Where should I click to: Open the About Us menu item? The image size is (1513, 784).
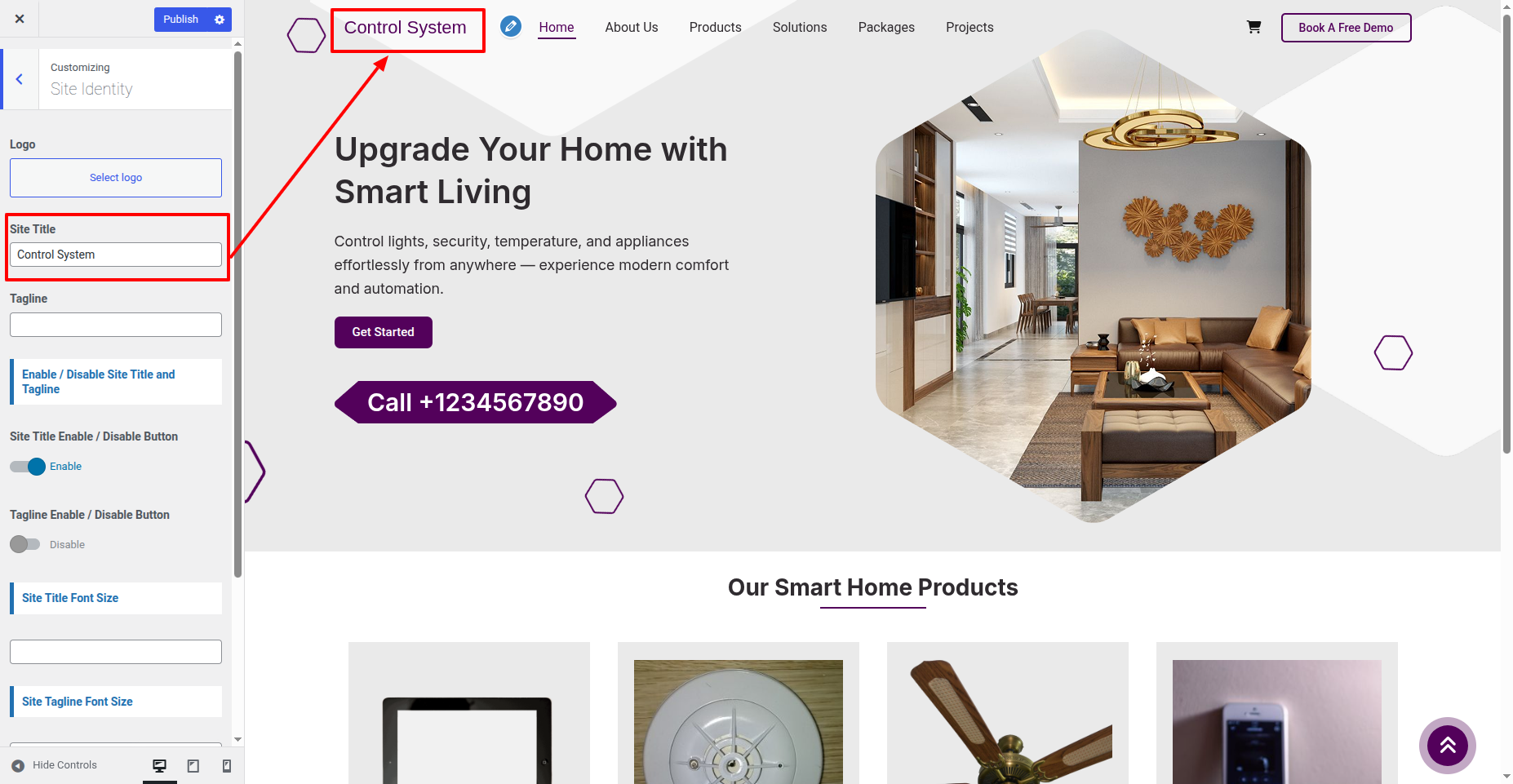[x=632, y=27]
